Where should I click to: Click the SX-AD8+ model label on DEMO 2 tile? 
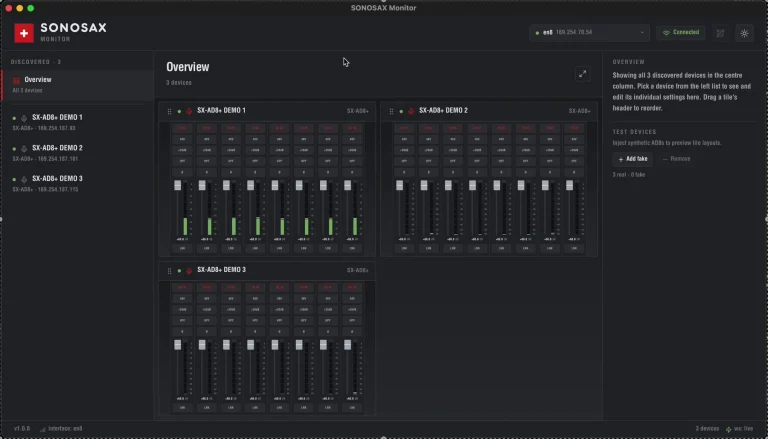(x=579, y=111)
